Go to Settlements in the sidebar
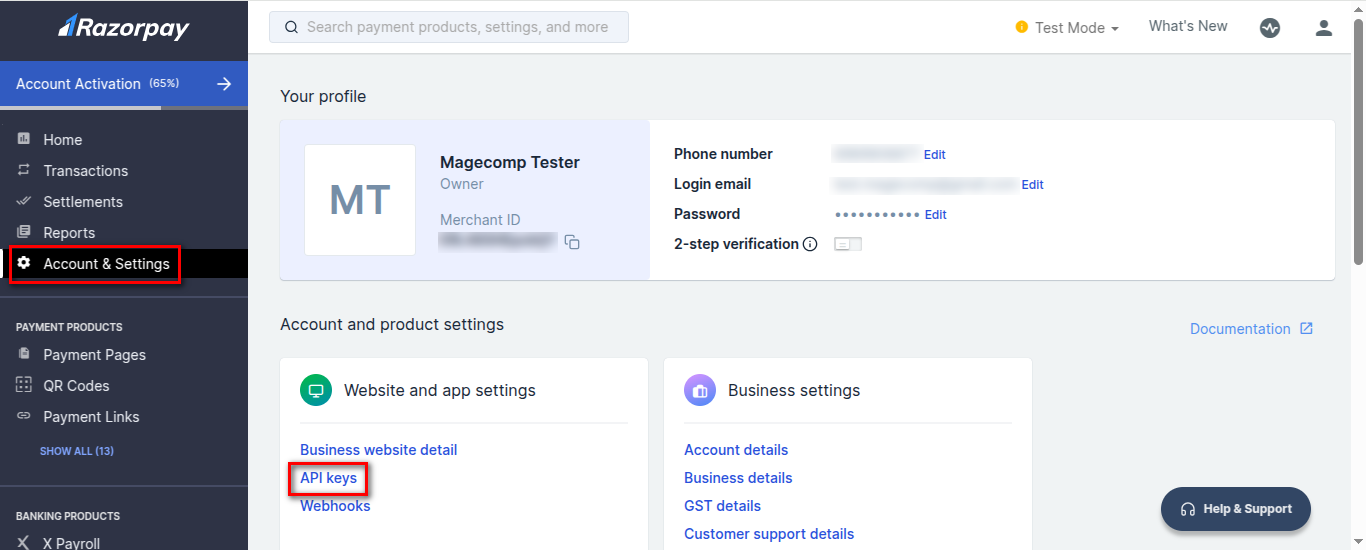The width and height of the screenshot is (1366, 550). [83, 202]
